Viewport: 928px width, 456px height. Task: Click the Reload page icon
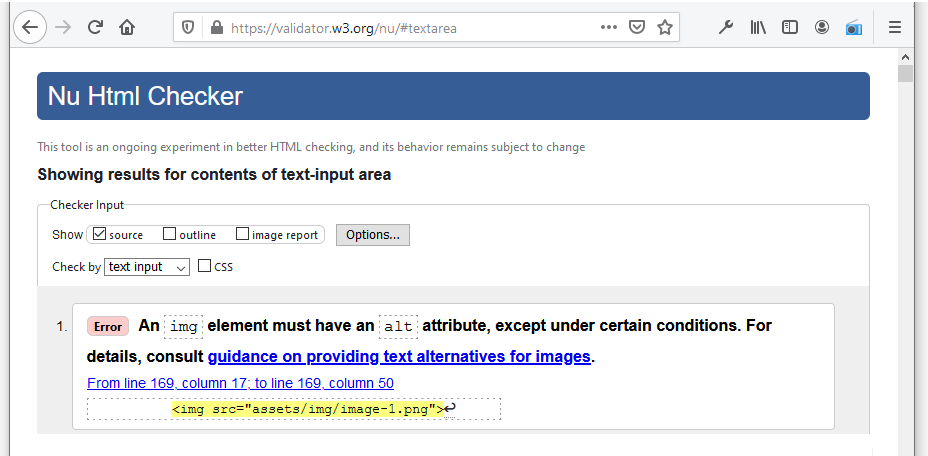point(95,28)
